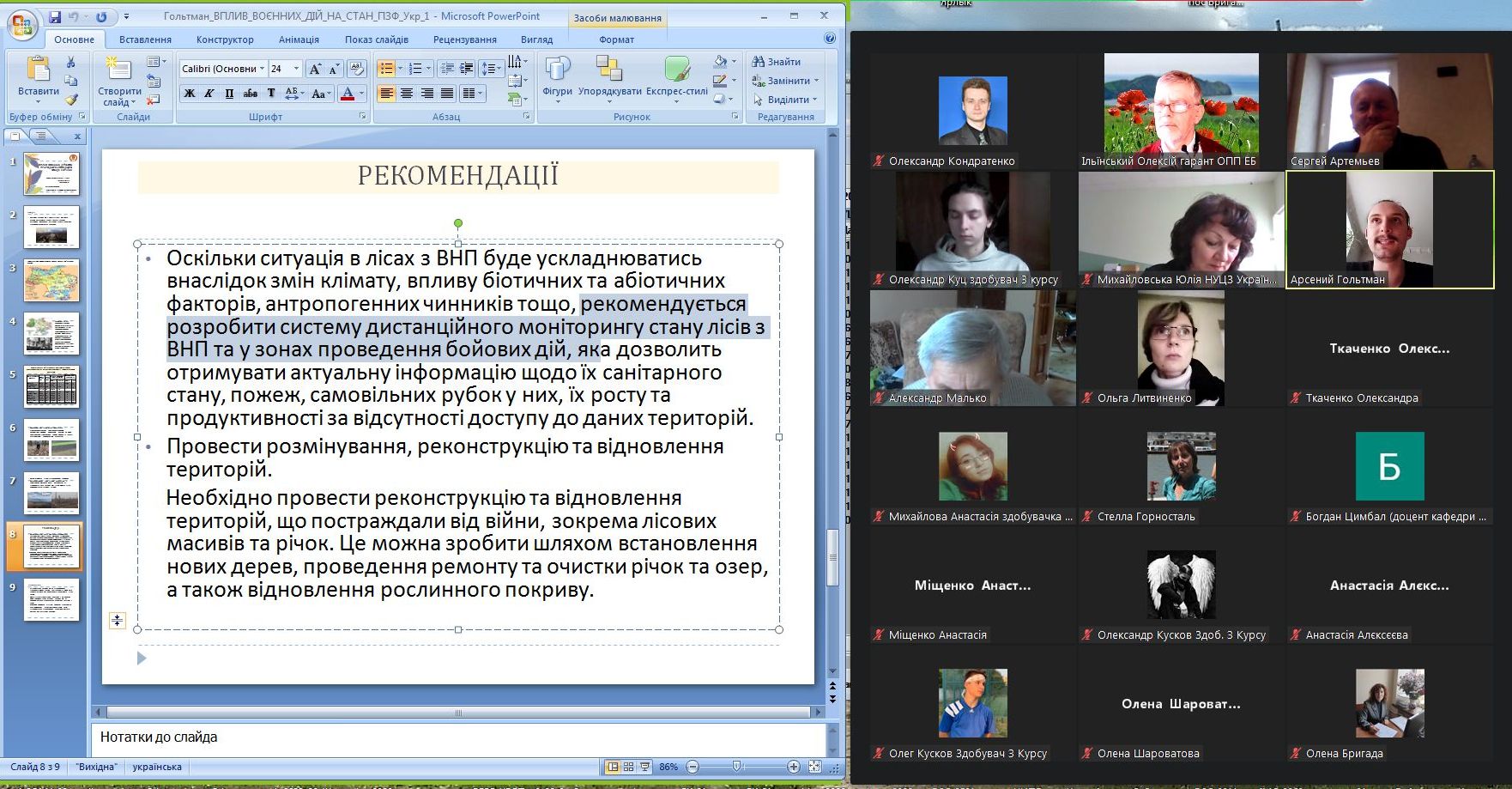Click the Save icon in quick access toolbar

pos(55,16)
